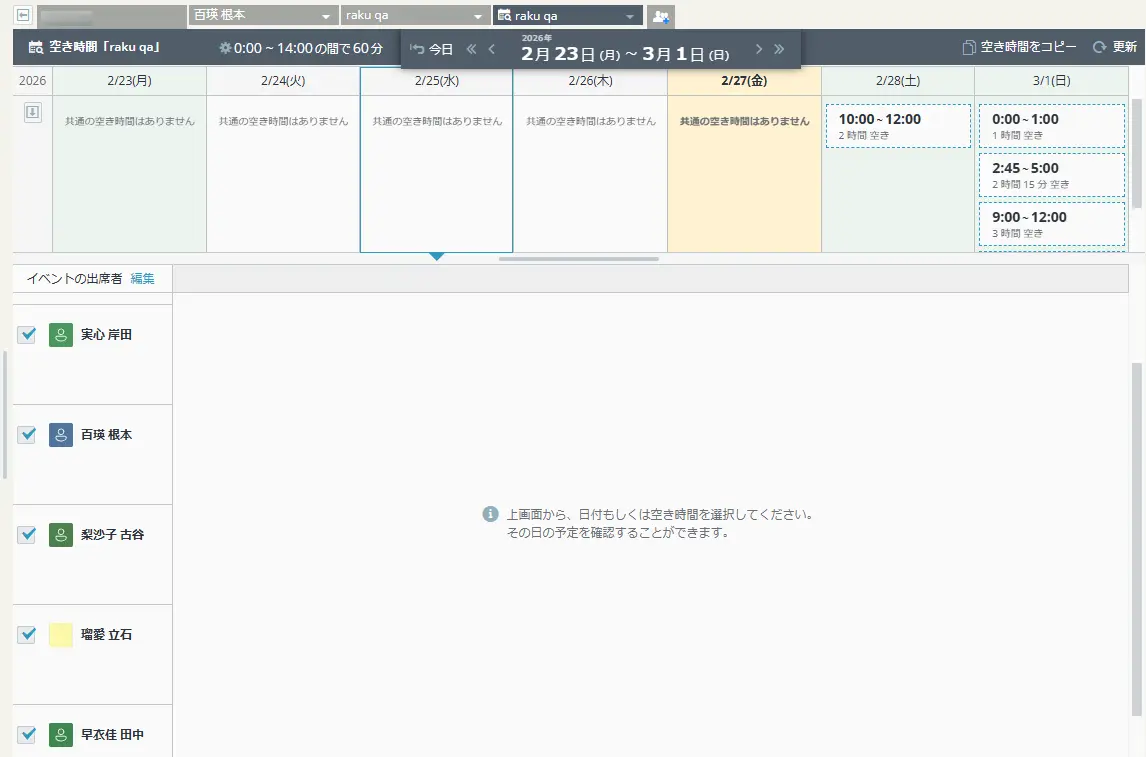This screenshot has height=757, width=1146.
Task: Click 瑠愛 立石 yellow color swatch
Action: tap(61, 635)
